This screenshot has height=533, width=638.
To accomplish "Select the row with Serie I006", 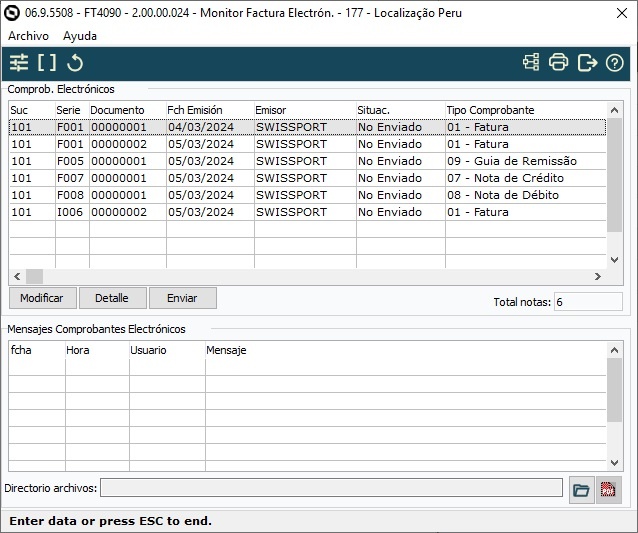I will tap(307, 212).
